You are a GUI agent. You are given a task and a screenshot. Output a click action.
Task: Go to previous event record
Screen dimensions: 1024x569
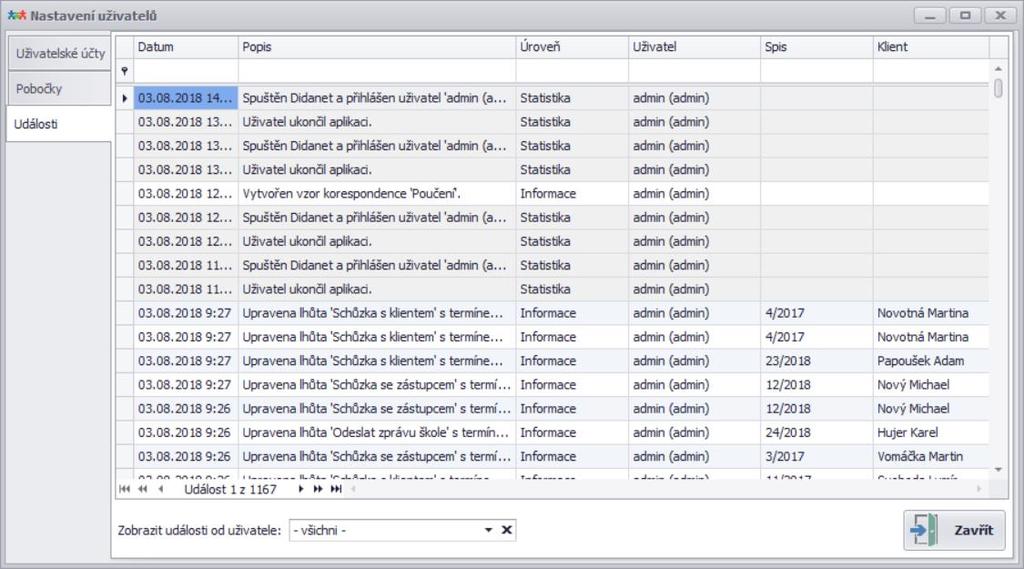click(x=161, y=489)
